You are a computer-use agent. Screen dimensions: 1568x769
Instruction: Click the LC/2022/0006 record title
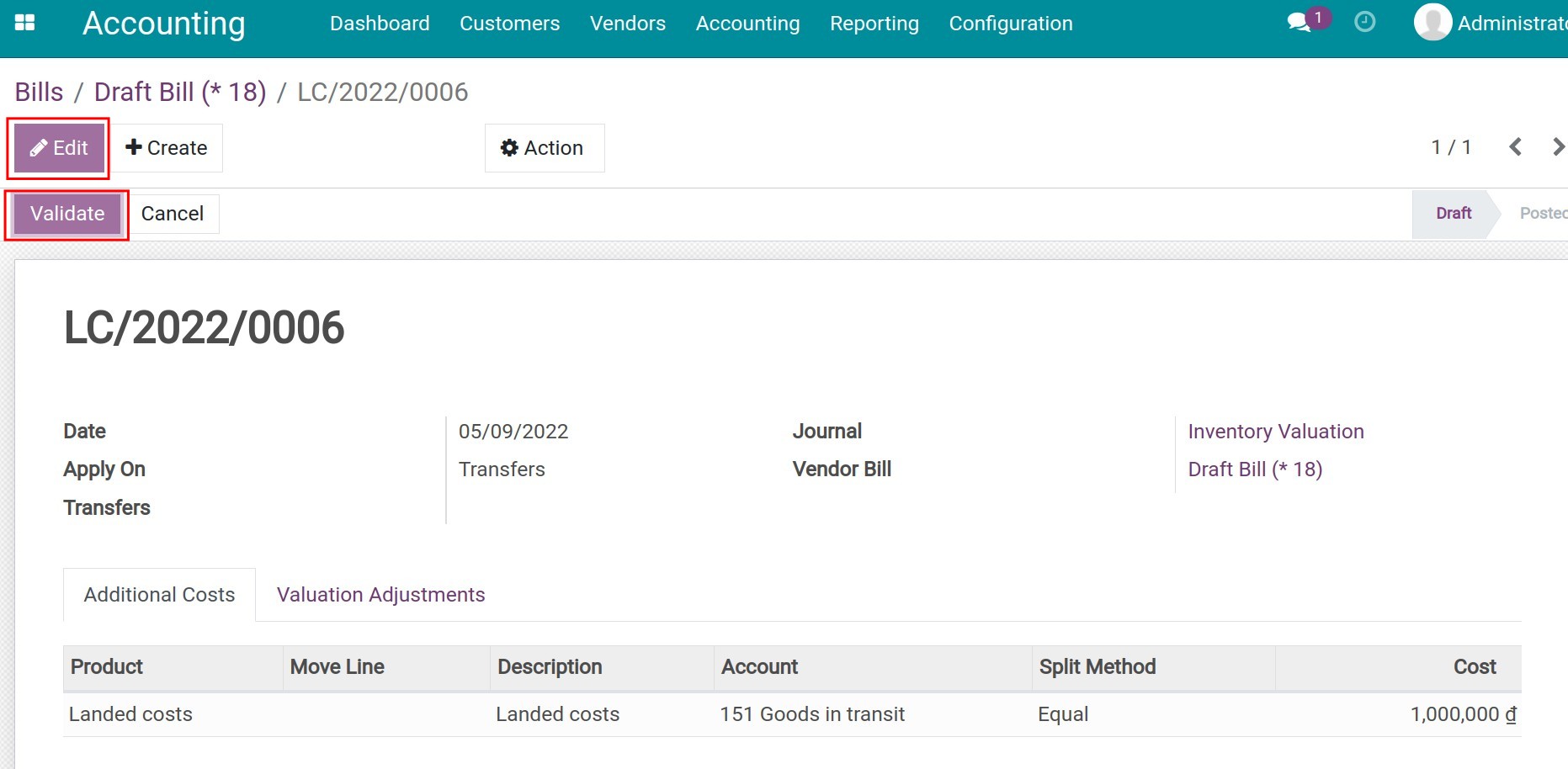(x=205, y=327)
